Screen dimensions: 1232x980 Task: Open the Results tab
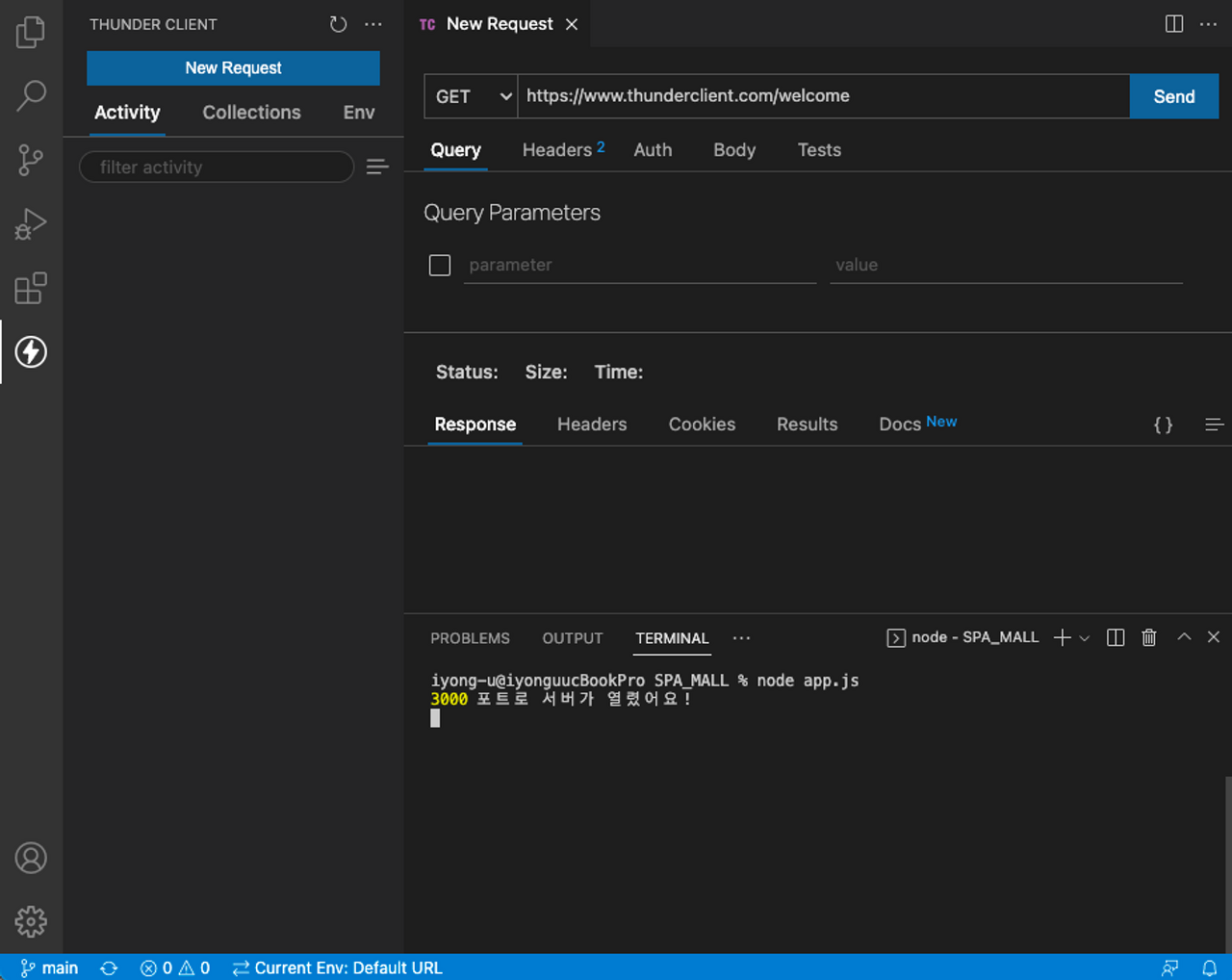tap(807, 424)
